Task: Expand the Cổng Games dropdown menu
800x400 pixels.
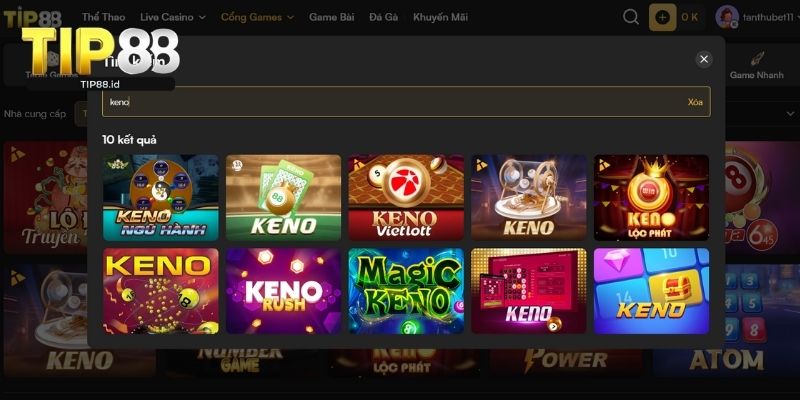Action: (258, 17)
